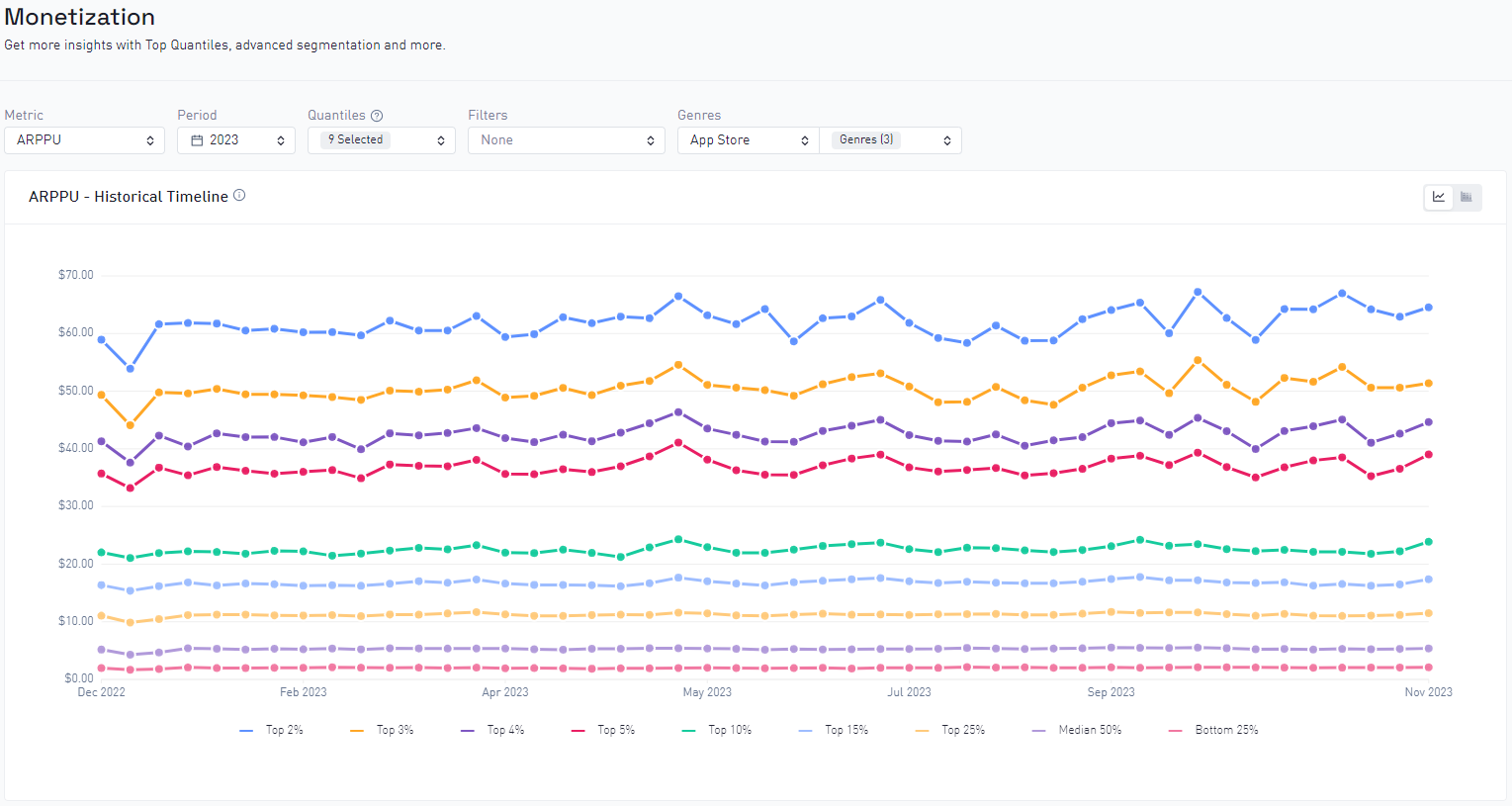Click the Nov 2023 axis label
This screenshot has width=1512, height=806.
[x=1429, y=692]
